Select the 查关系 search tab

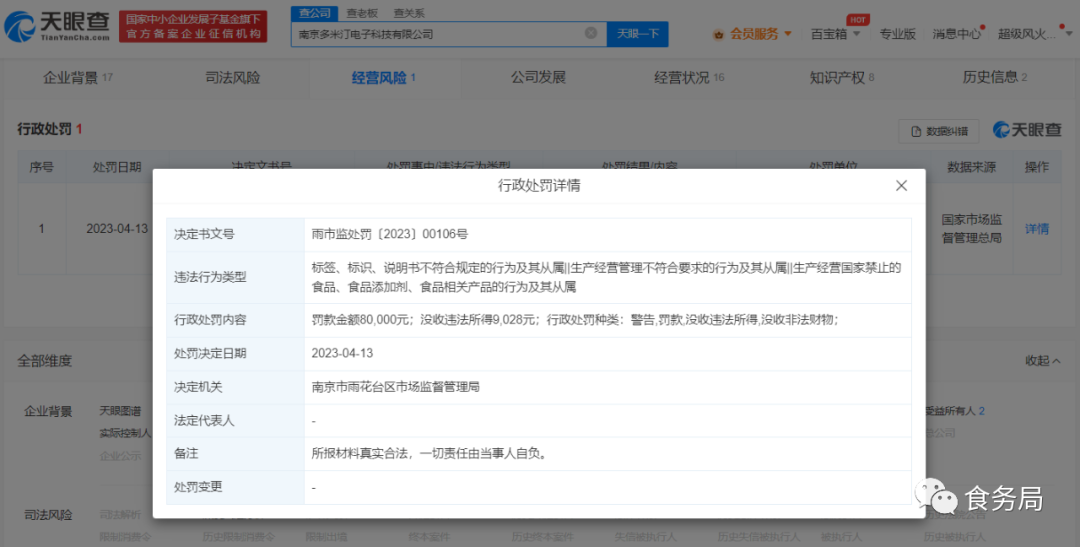tap(409, 13)
